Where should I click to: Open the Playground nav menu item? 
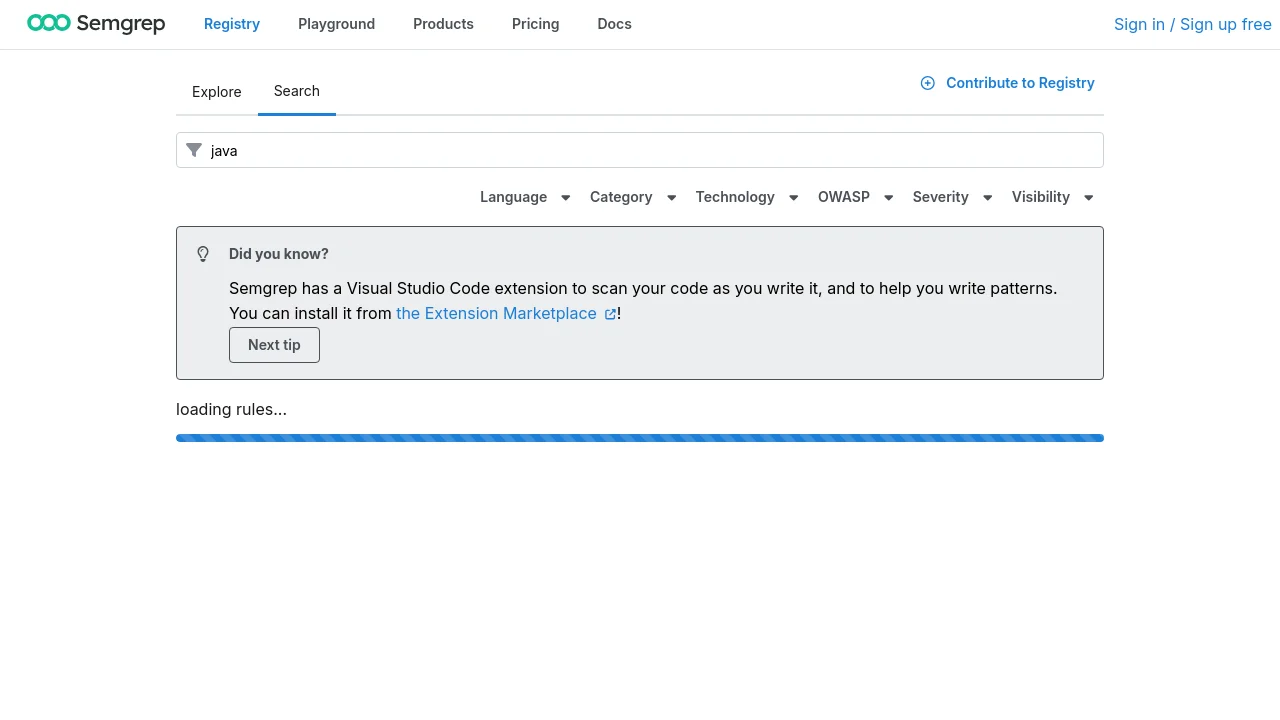point(336,24)
